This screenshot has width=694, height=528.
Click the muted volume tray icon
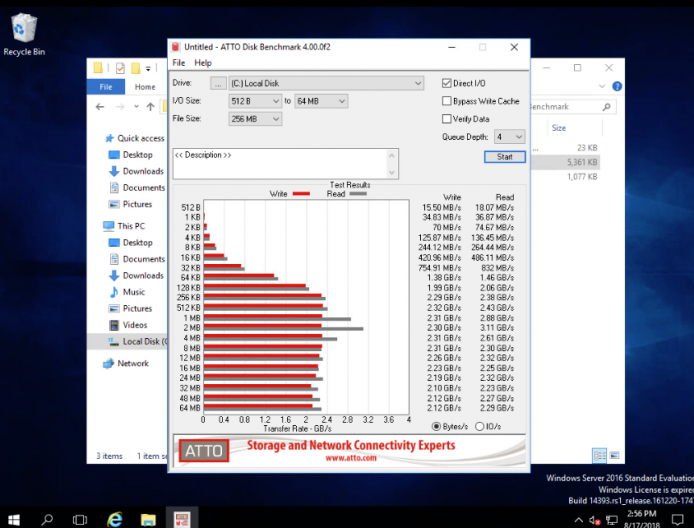click(594, 520)
